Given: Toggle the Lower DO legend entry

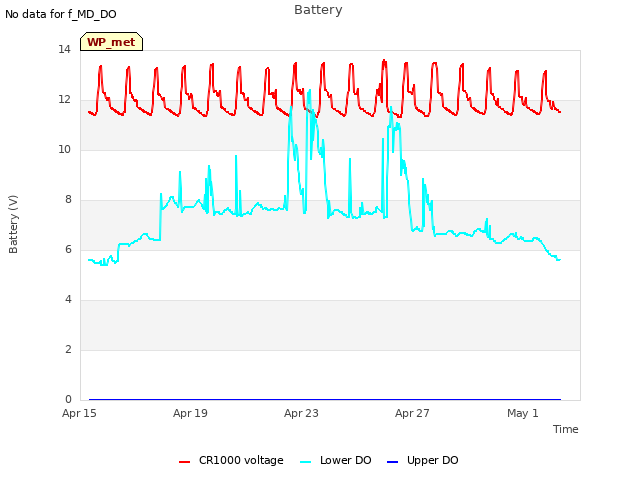Looking at the screenshot, I should point(336,460).
